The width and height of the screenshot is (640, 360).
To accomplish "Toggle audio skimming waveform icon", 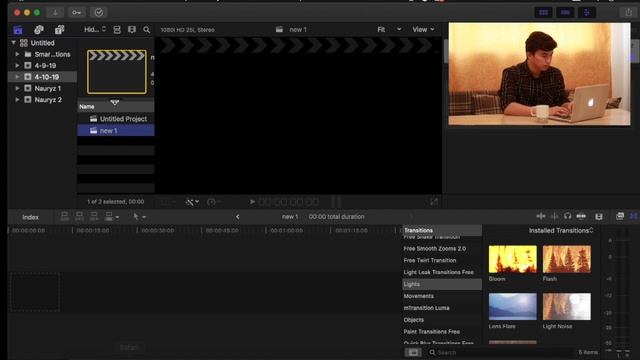I will tap(554, 216).
